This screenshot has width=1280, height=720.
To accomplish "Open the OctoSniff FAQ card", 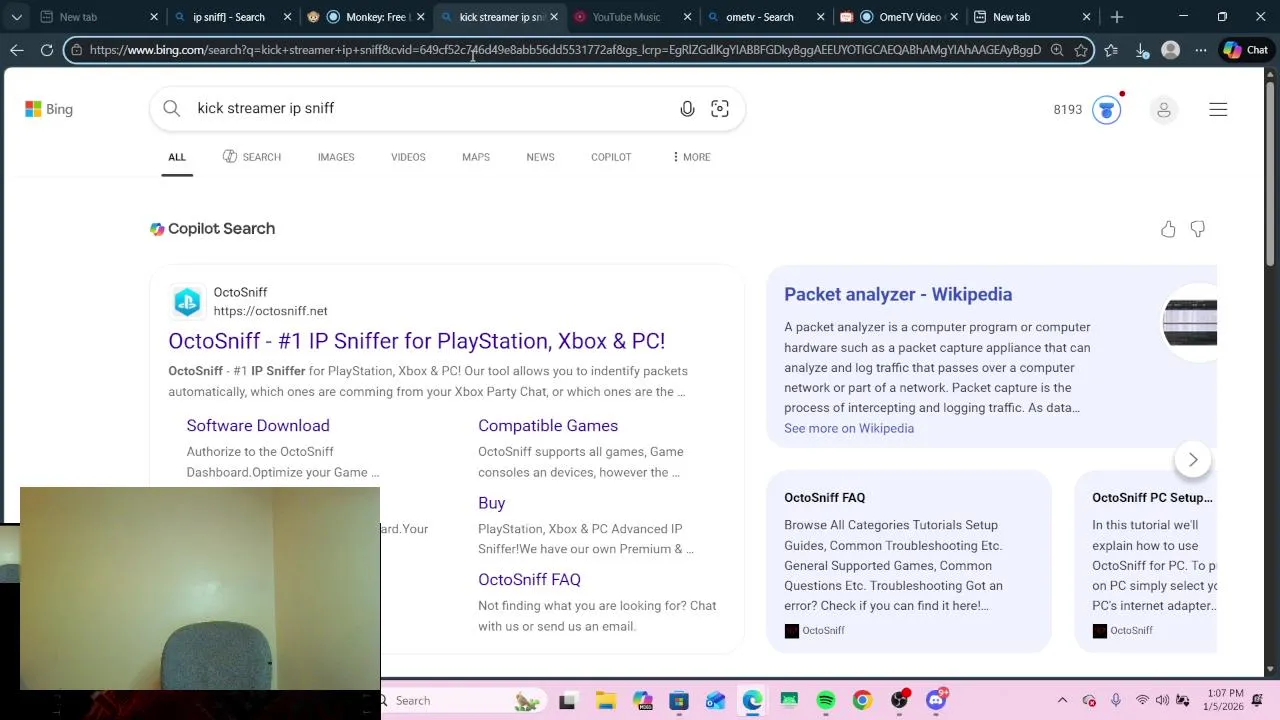I will 909,562.
